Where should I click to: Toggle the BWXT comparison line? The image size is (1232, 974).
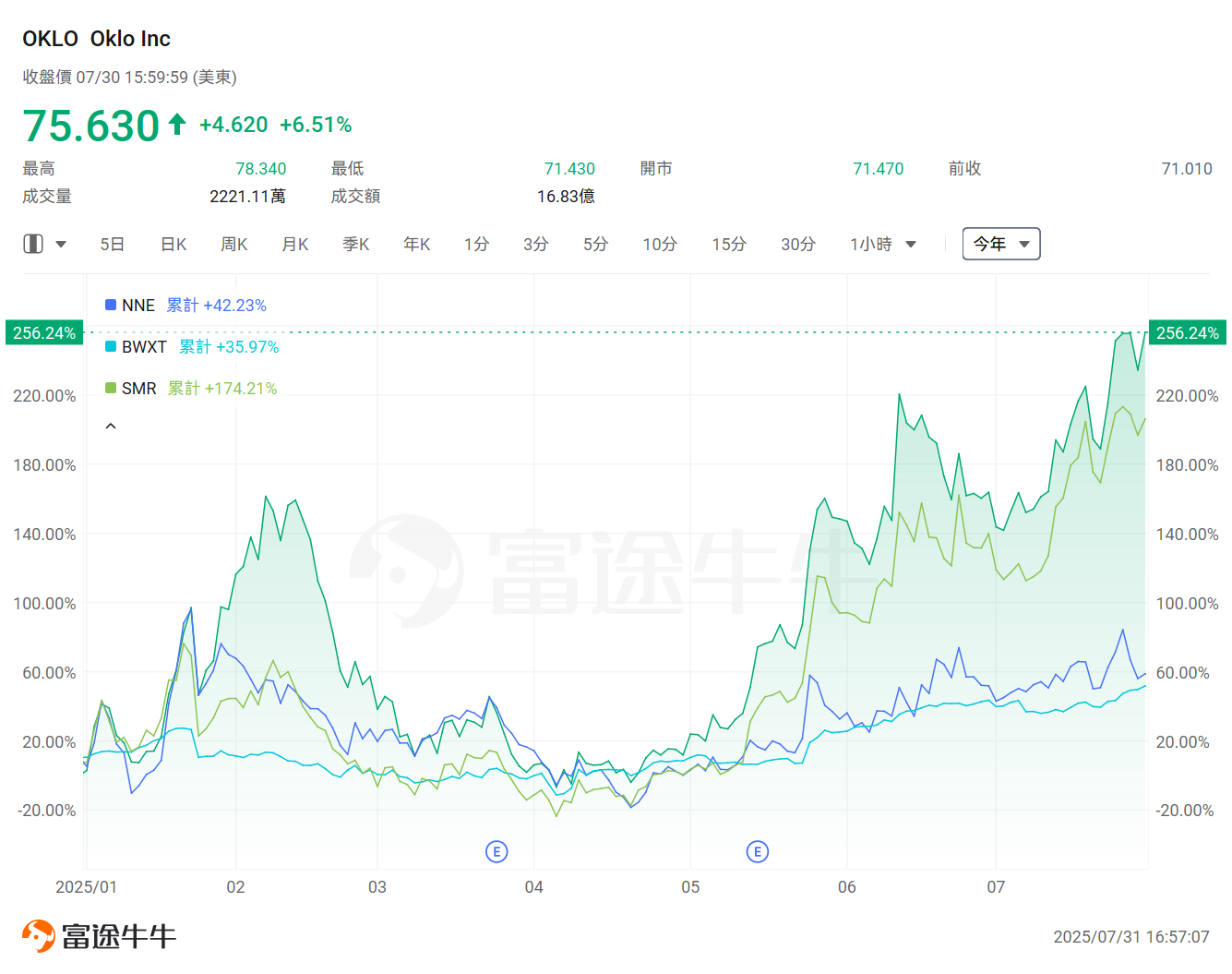coord(145,347)
